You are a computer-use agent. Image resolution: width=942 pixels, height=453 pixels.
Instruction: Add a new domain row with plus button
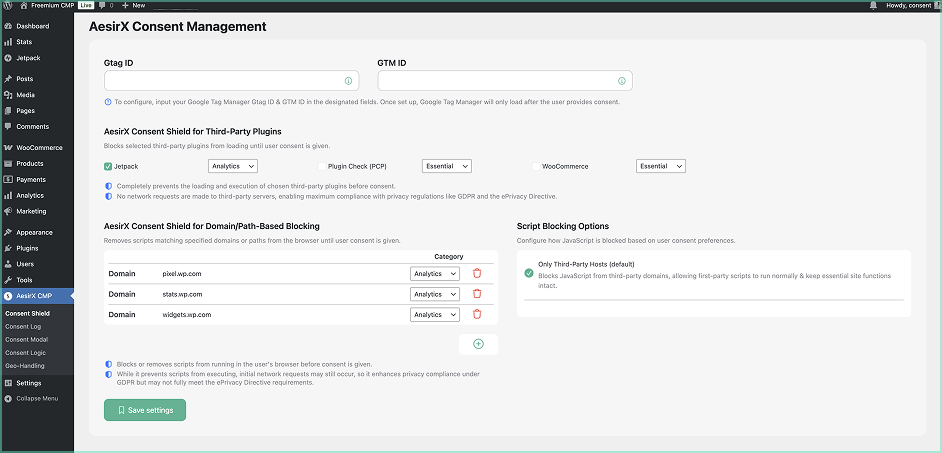pos(478,344)
